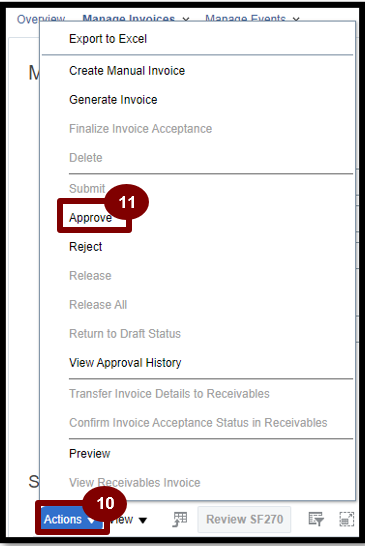The image size is (365, 546).
Task: Open the query by example filter icon
Action: [x=316, y=519]
